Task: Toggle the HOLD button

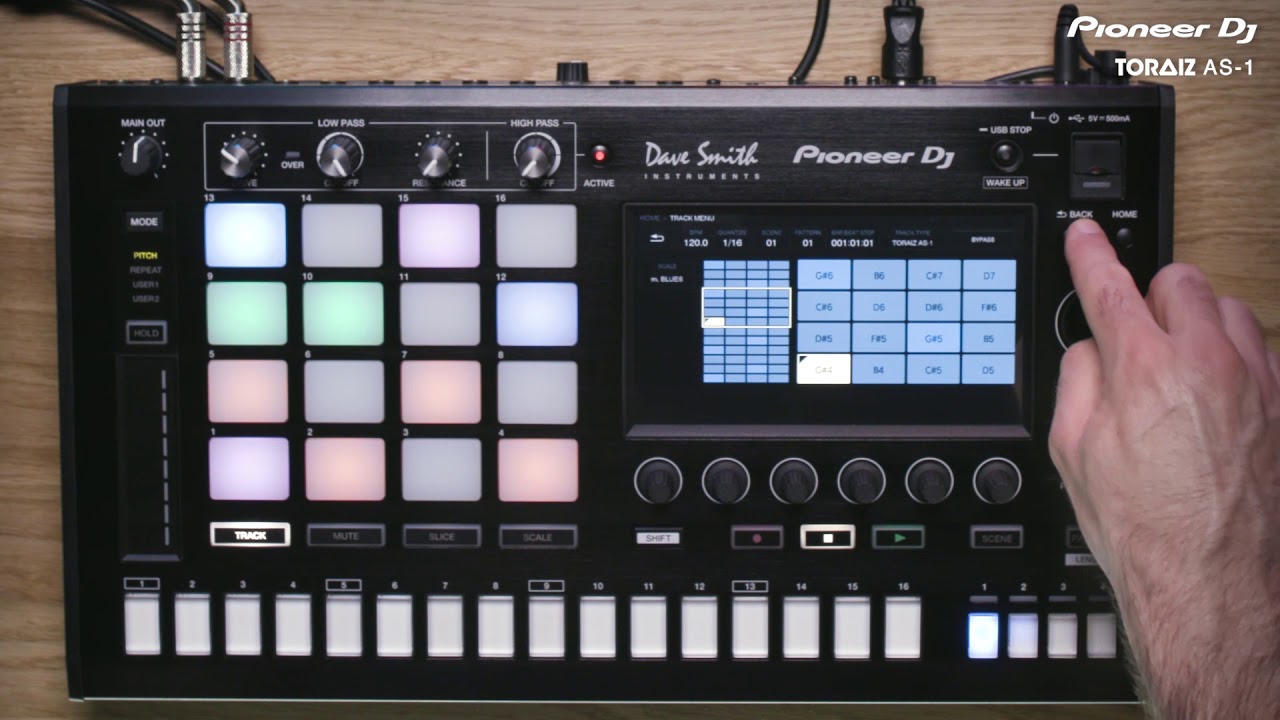Action: [146, 333]
